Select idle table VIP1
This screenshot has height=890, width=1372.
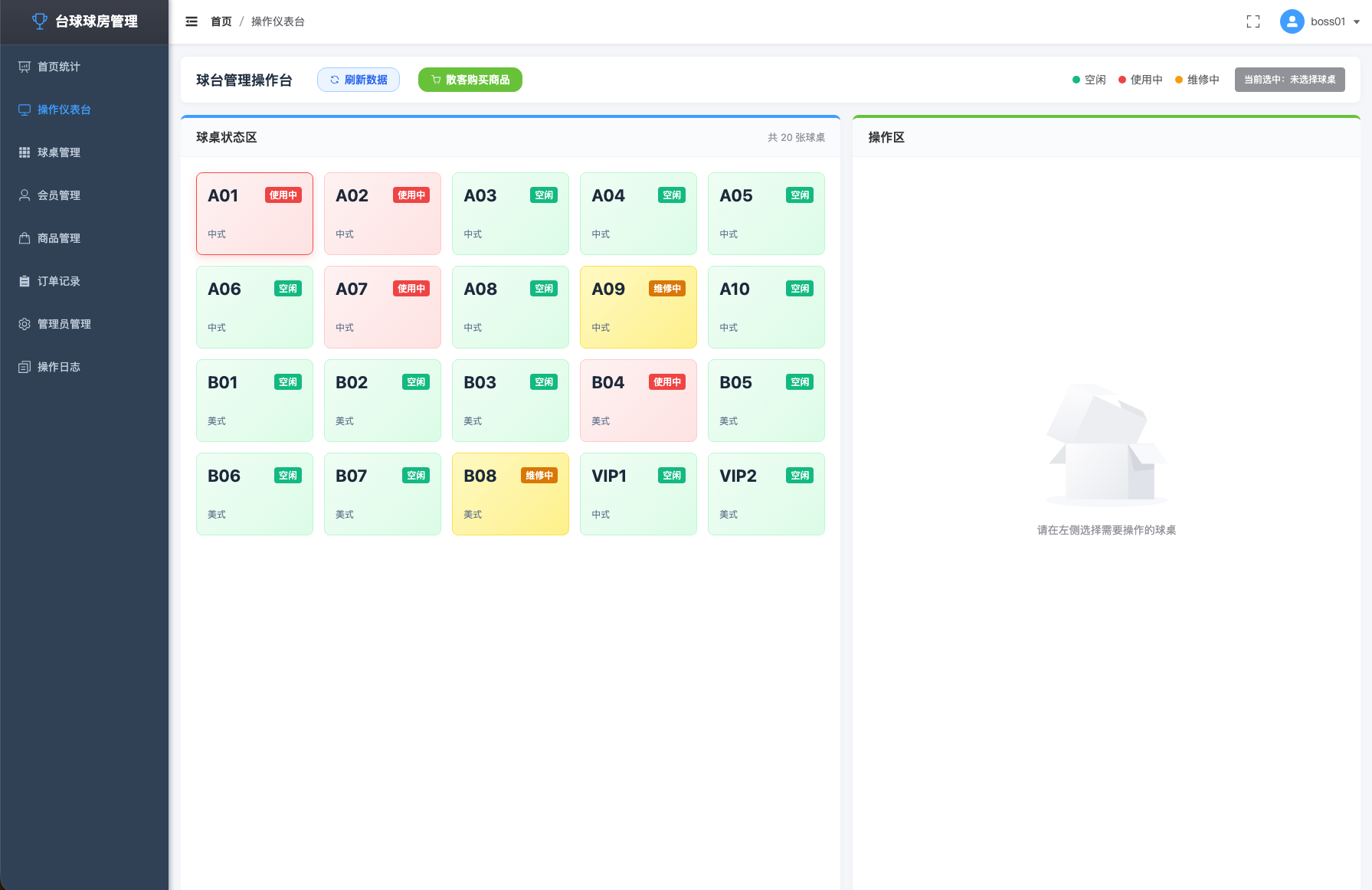tap(638, 494)
